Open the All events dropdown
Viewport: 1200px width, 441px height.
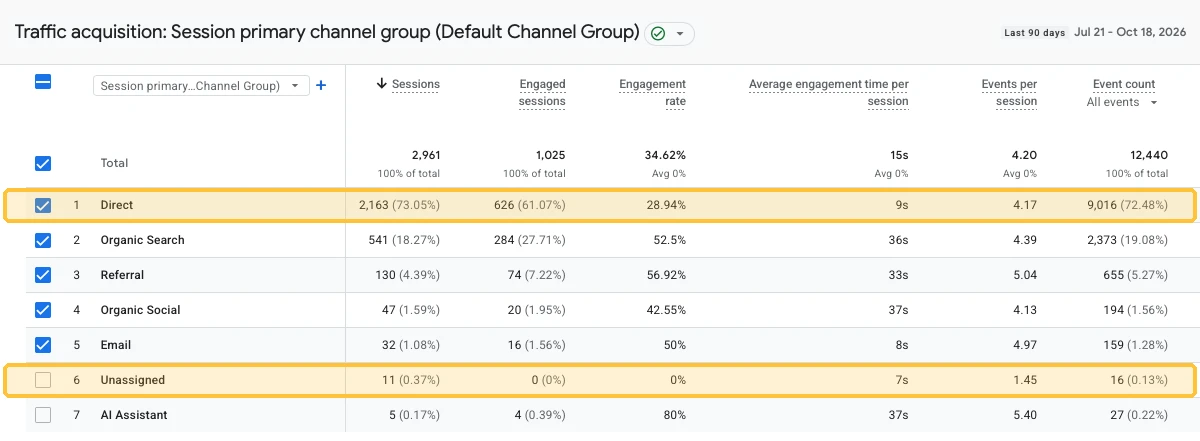(x=1122, y=102)
